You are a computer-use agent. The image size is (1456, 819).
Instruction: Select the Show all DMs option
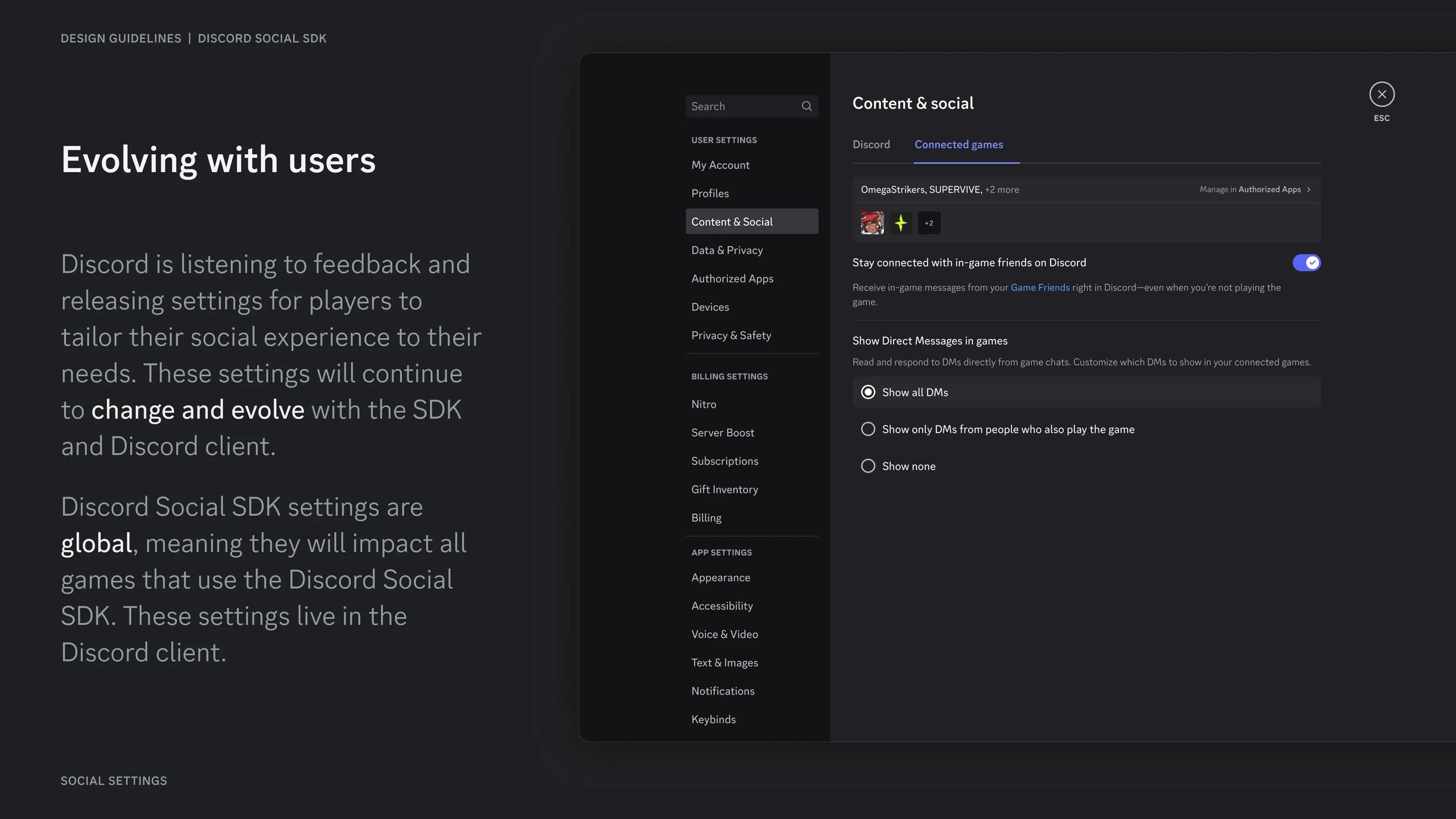(868, 392)
